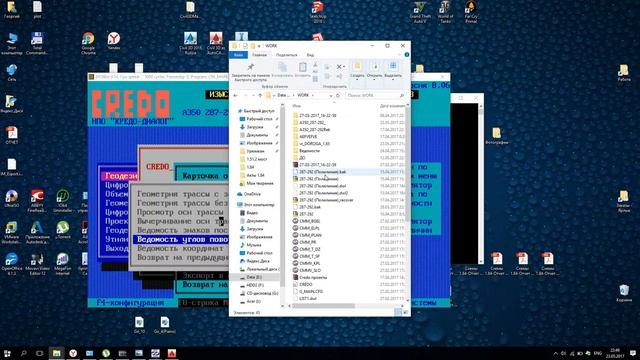Open the Select dropdown arrow in ribbon
The width and height of the screenshot is (640, 360).
click(393, 80)
